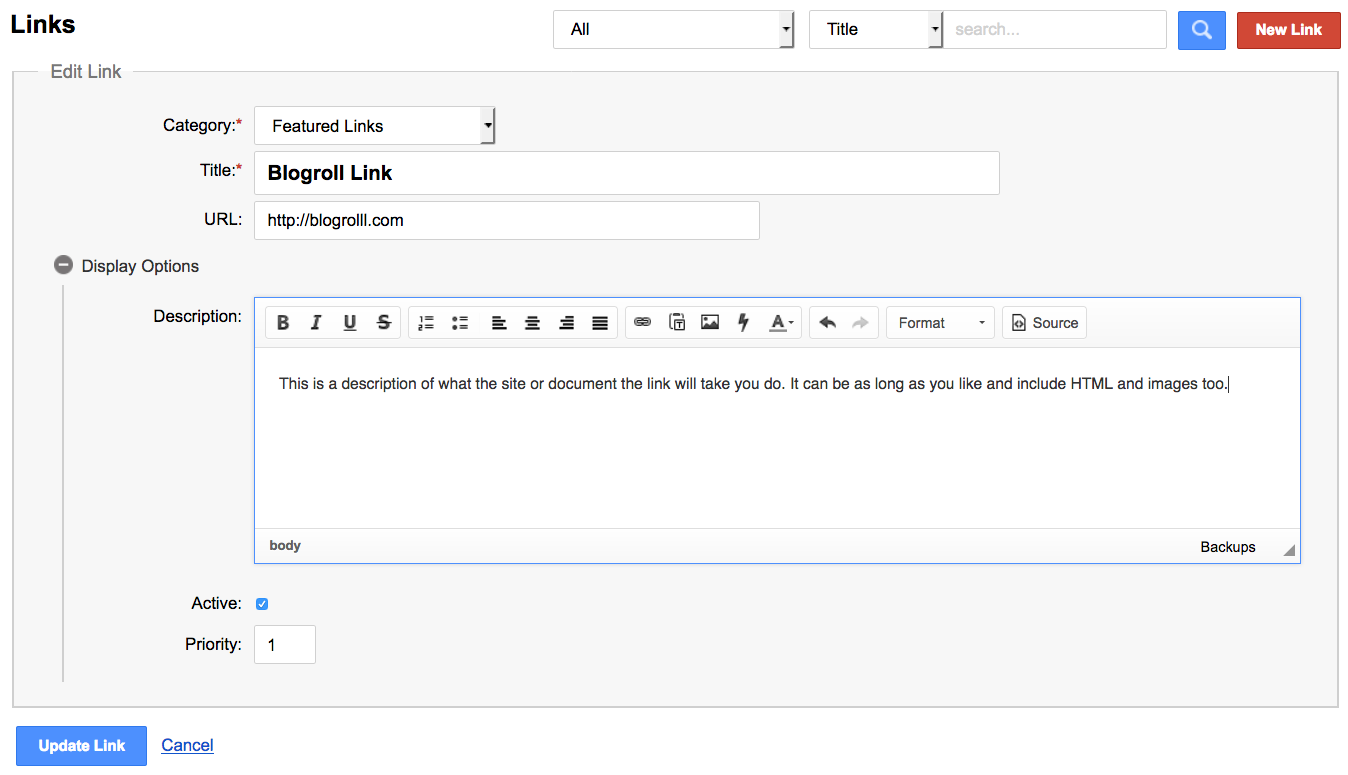This screenshot has width=1348, height=775.
Task: Collapse the Display Options section
Action: click(64, 266)
